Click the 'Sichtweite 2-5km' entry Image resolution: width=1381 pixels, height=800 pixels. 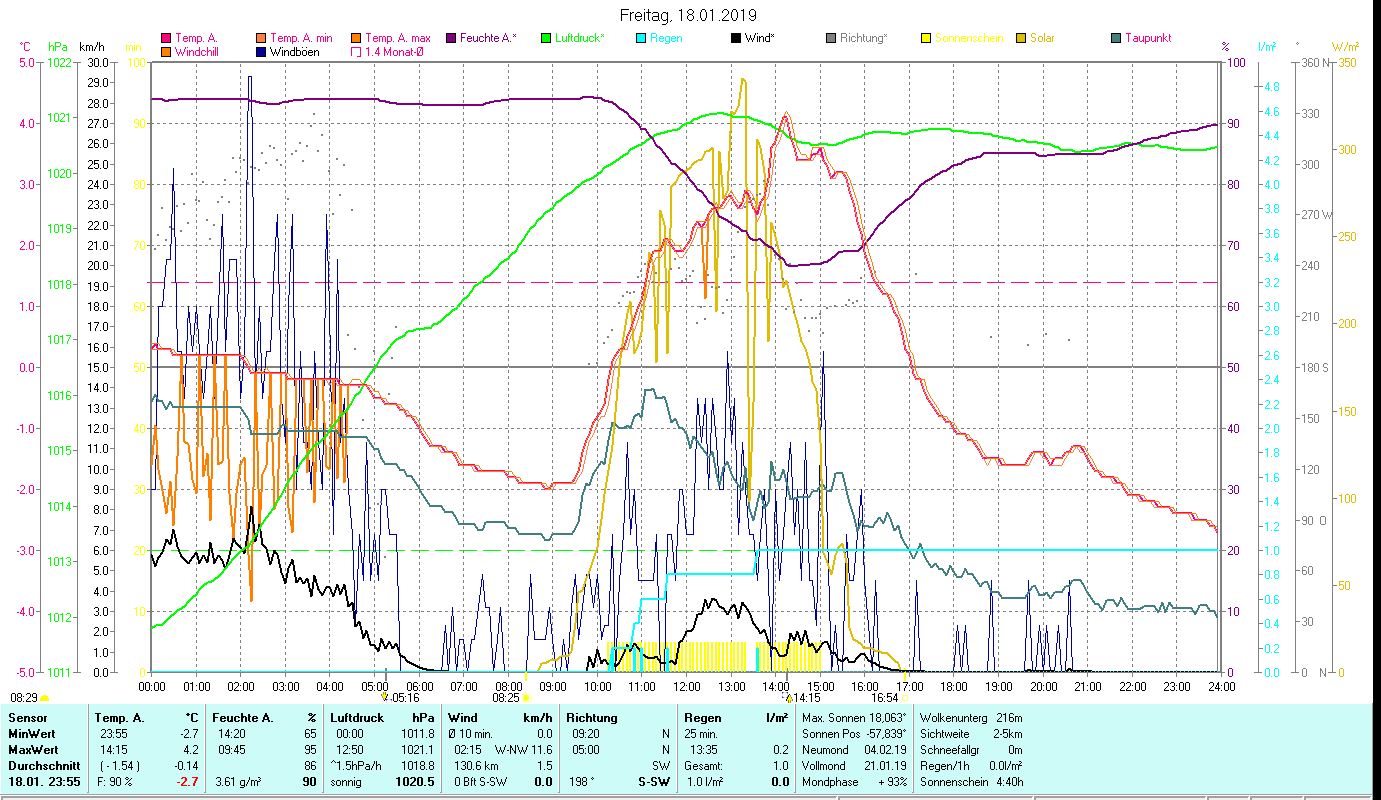(x=970, y=734)
